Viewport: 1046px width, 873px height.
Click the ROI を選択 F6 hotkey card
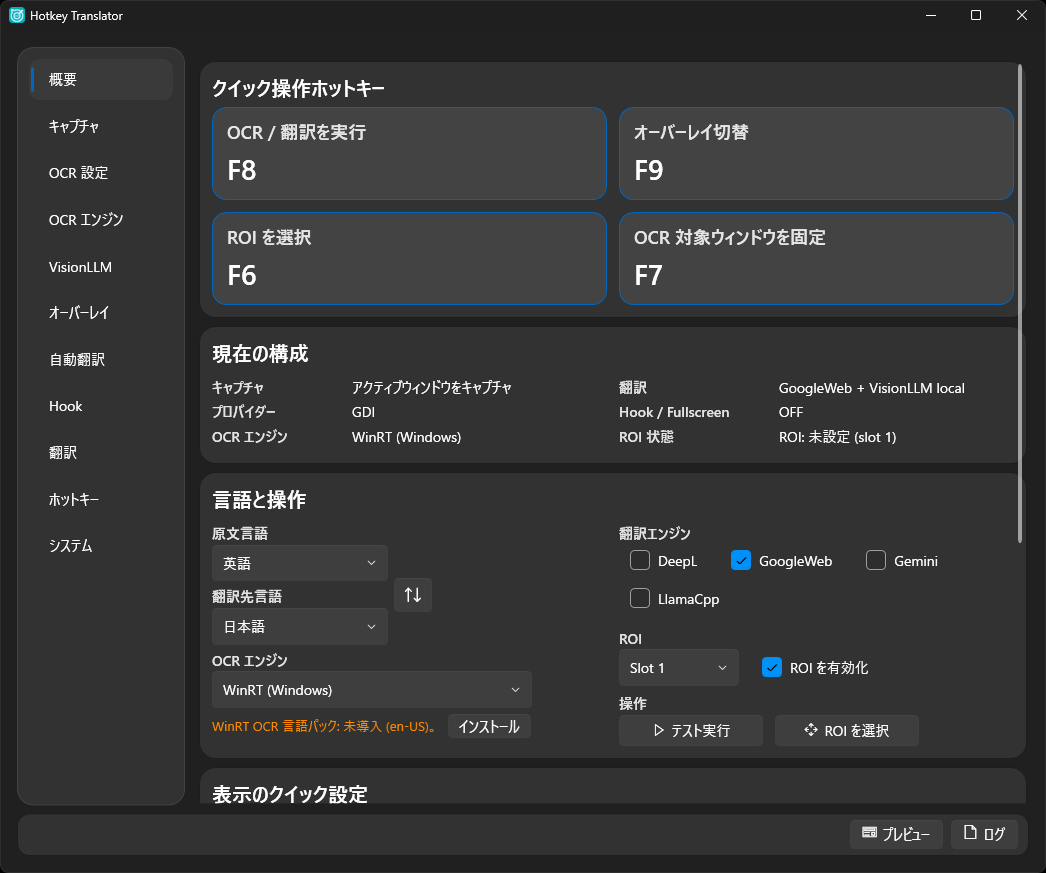tap(409, 258)
